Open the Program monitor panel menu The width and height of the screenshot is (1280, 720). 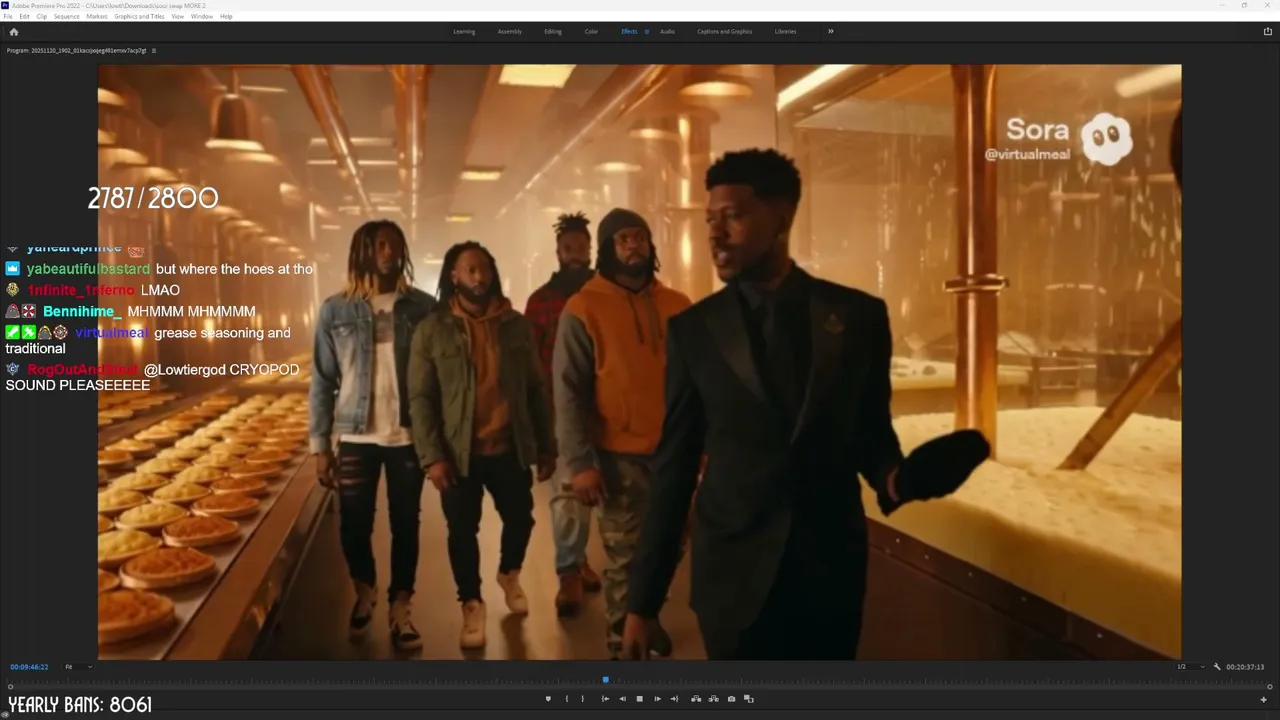pos(154,50)
